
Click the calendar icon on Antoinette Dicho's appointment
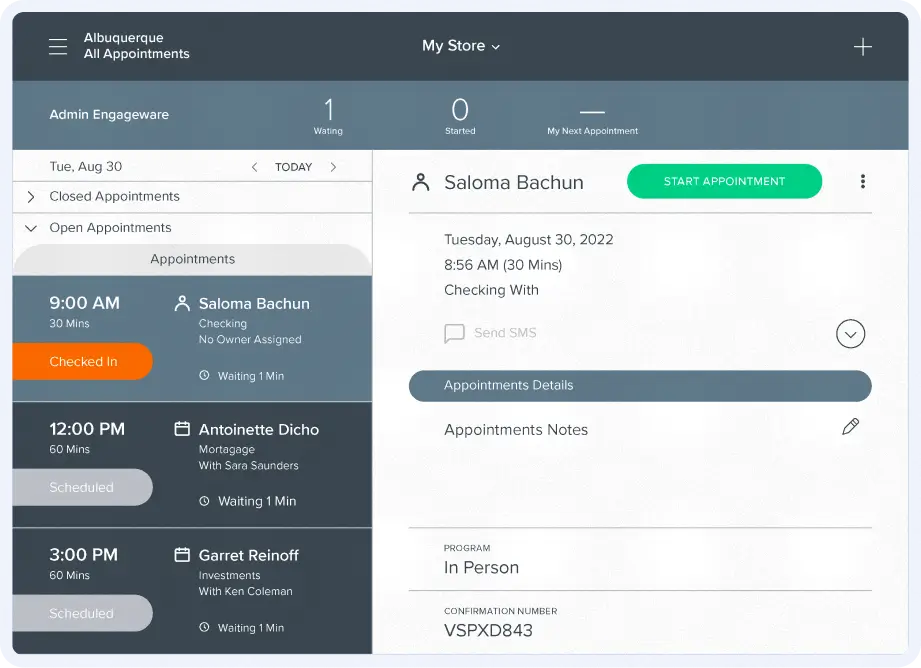pyautogui.click(x=181, y=429)
